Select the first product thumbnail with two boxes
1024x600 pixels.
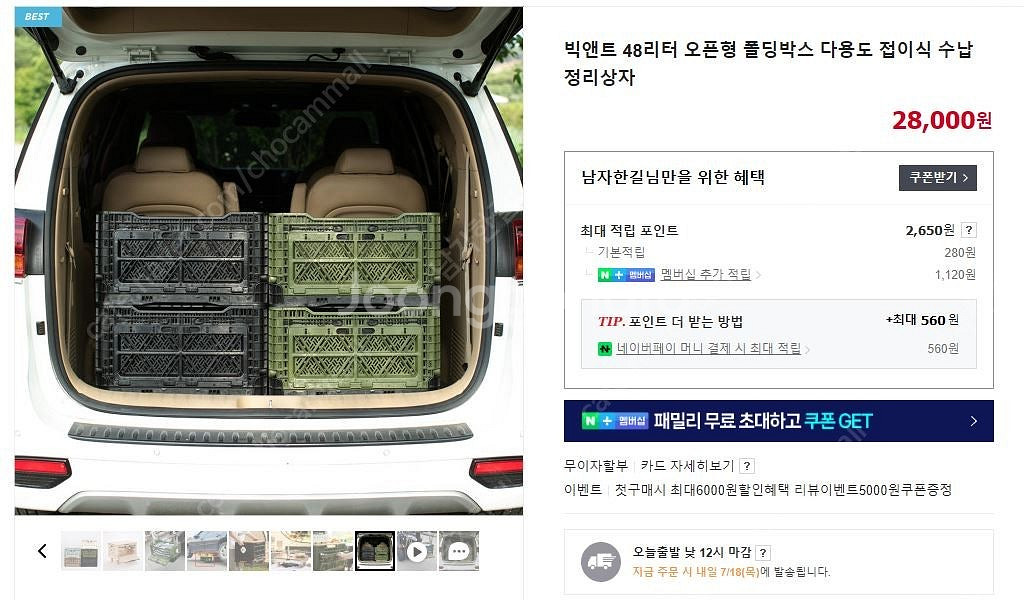pos(81,551)
